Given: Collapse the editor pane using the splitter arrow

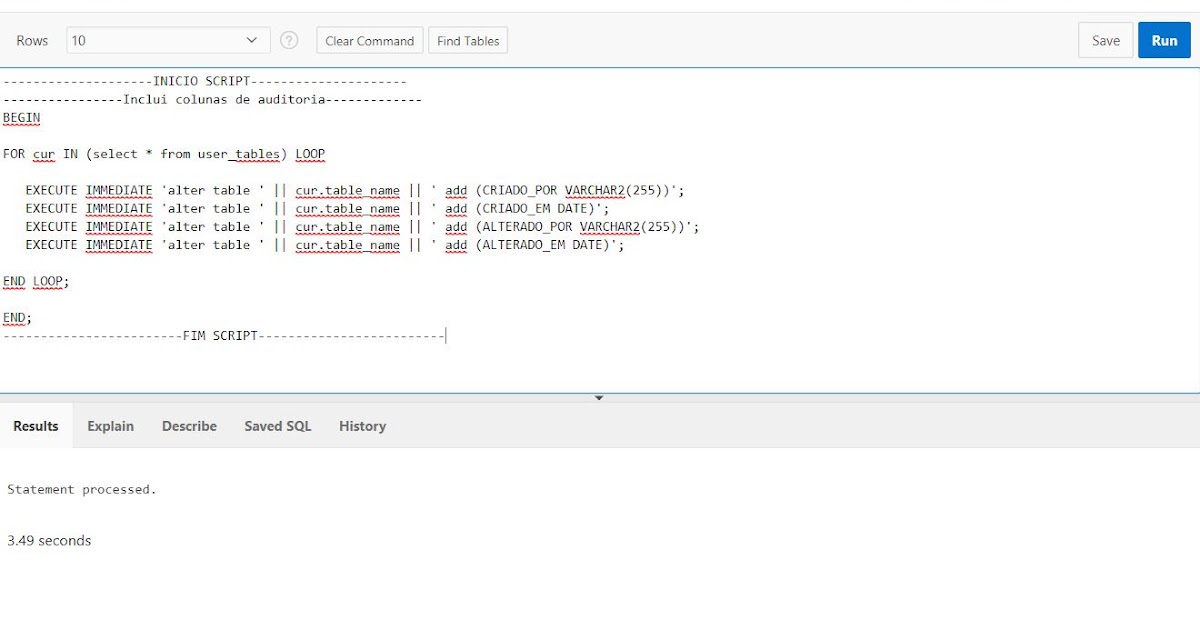Looking at the screenshot, I should pyautogui.click(x=598, y=397).
